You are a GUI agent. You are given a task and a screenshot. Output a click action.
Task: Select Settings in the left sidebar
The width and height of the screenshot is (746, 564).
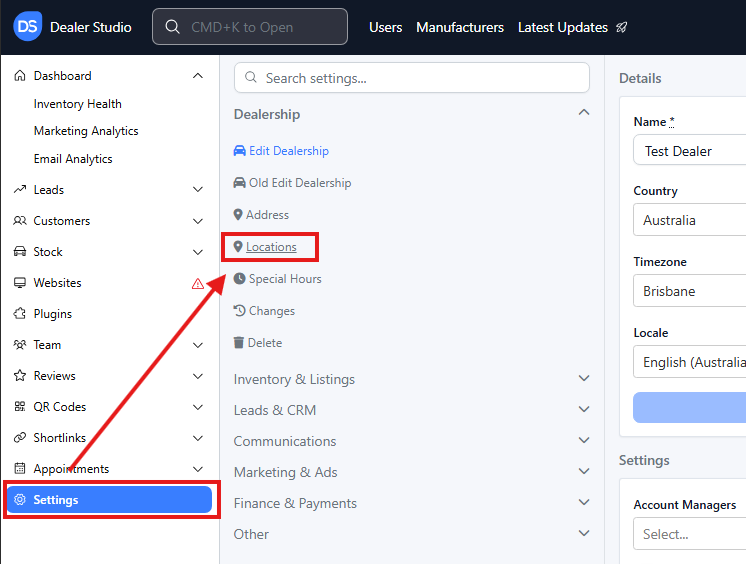tap(109, 500)
